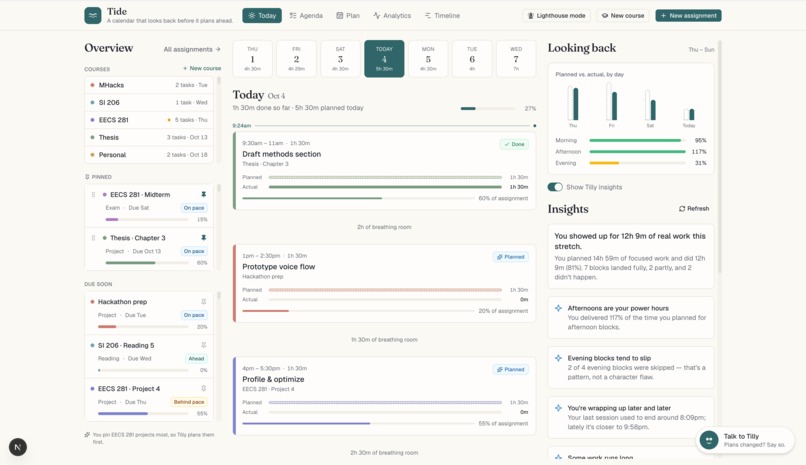Image resolution: width=806 pixels, height=465 pixels.
Task: Open Afternoons are your power hours insight
Action: [631, 318]
